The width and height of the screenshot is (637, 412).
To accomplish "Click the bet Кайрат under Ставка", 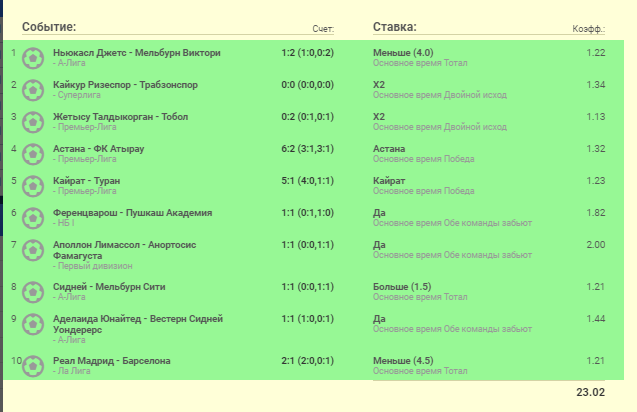I will tap(389, 181).
